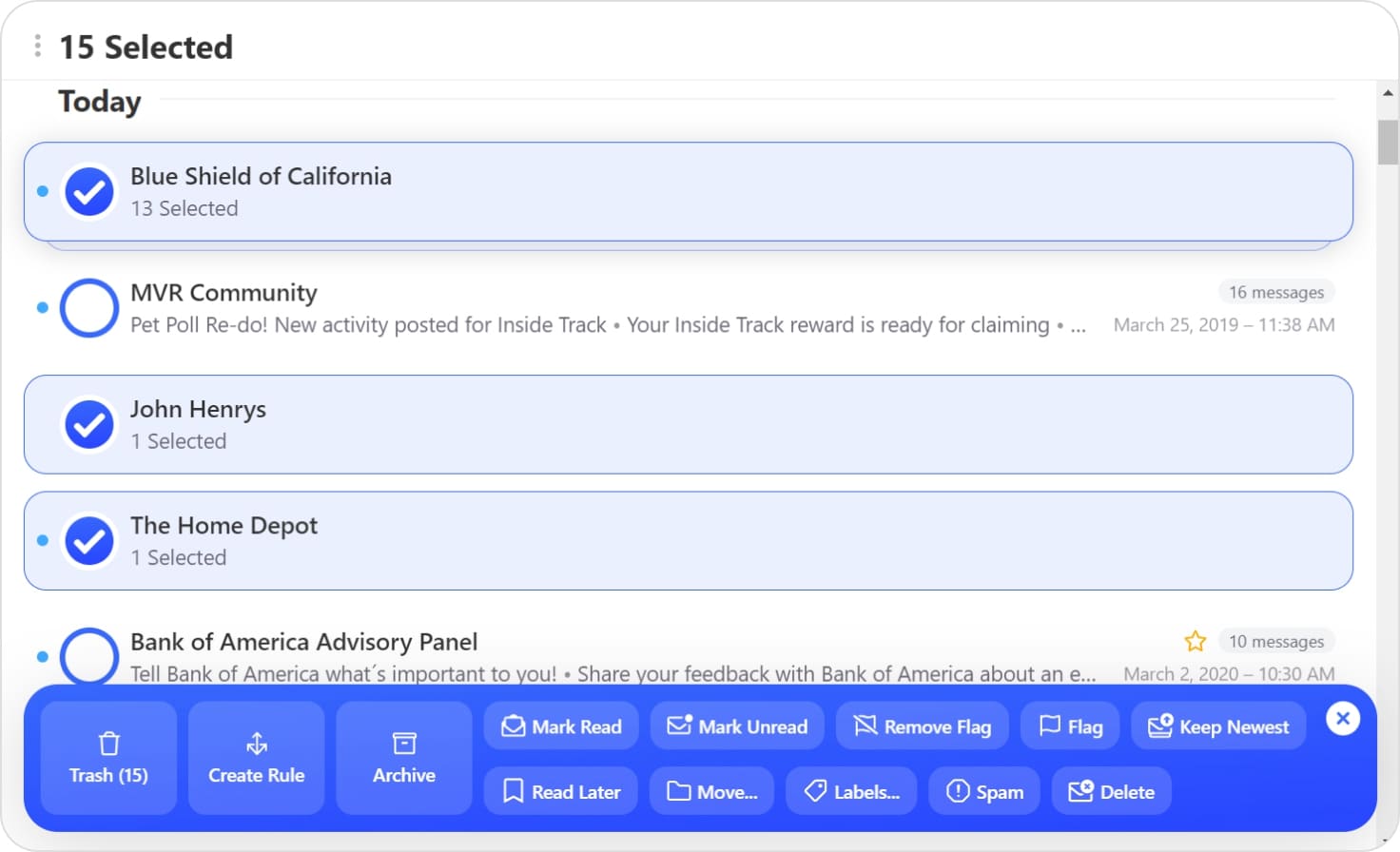The height and width of the screenshot is (852, 1400).
Task: Click the Flag icon in the toolbar
Action: (x=1050, y=726)
